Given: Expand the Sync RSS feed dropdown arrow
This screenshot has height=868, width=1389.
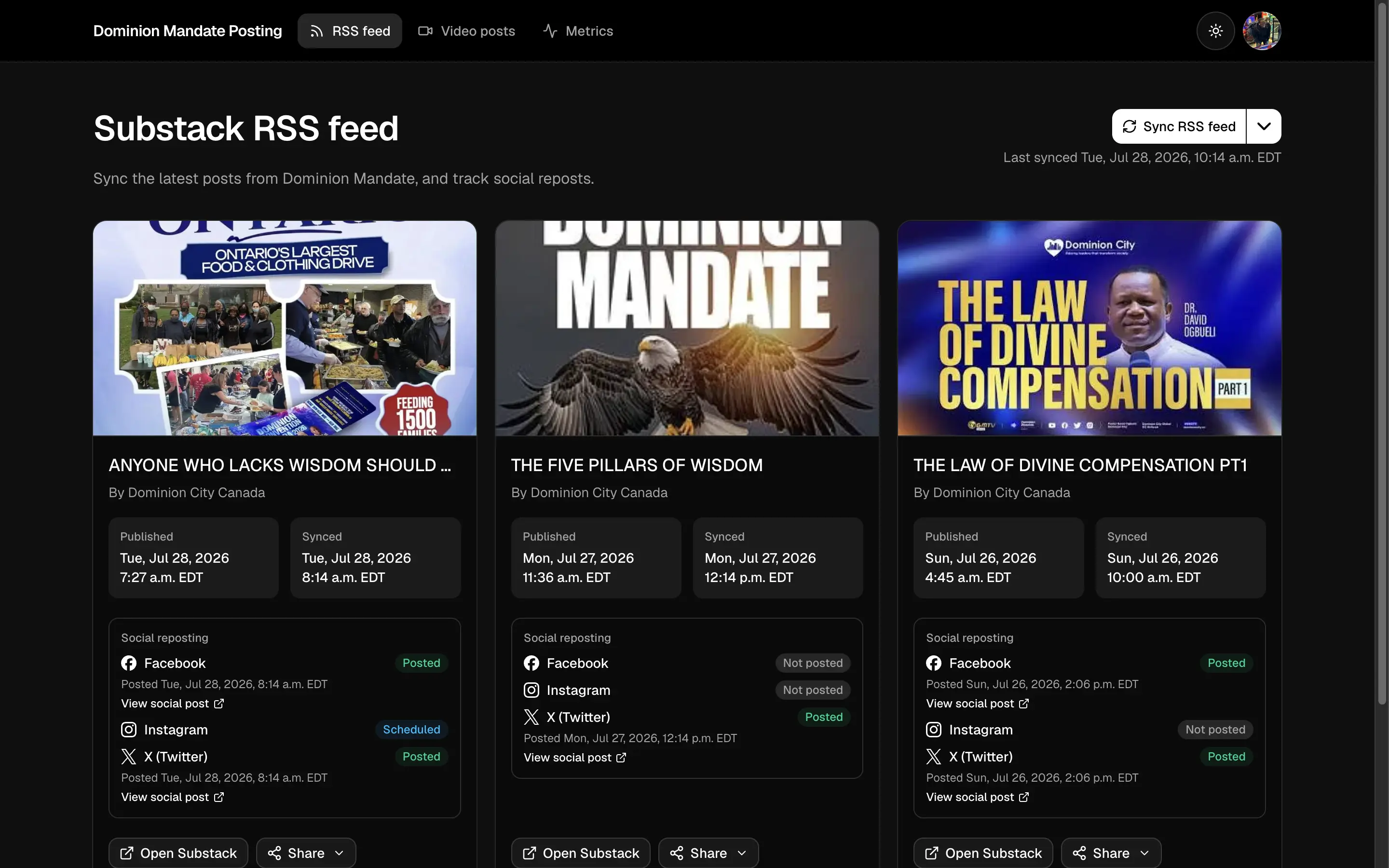Looking at the screenshot, I should click(x=1264, y=126).
